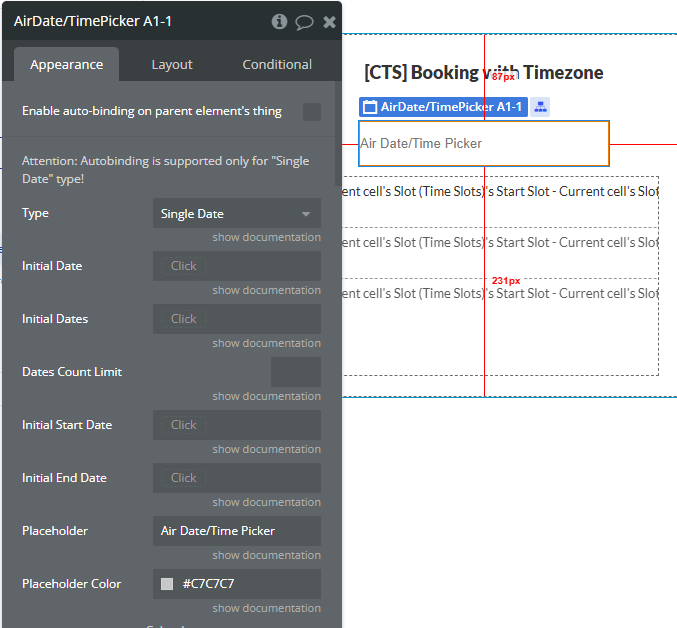This screenshot has width=677, height=628.
Task: Switch to the Conditional tab
Action: click(x=277, y=64)
